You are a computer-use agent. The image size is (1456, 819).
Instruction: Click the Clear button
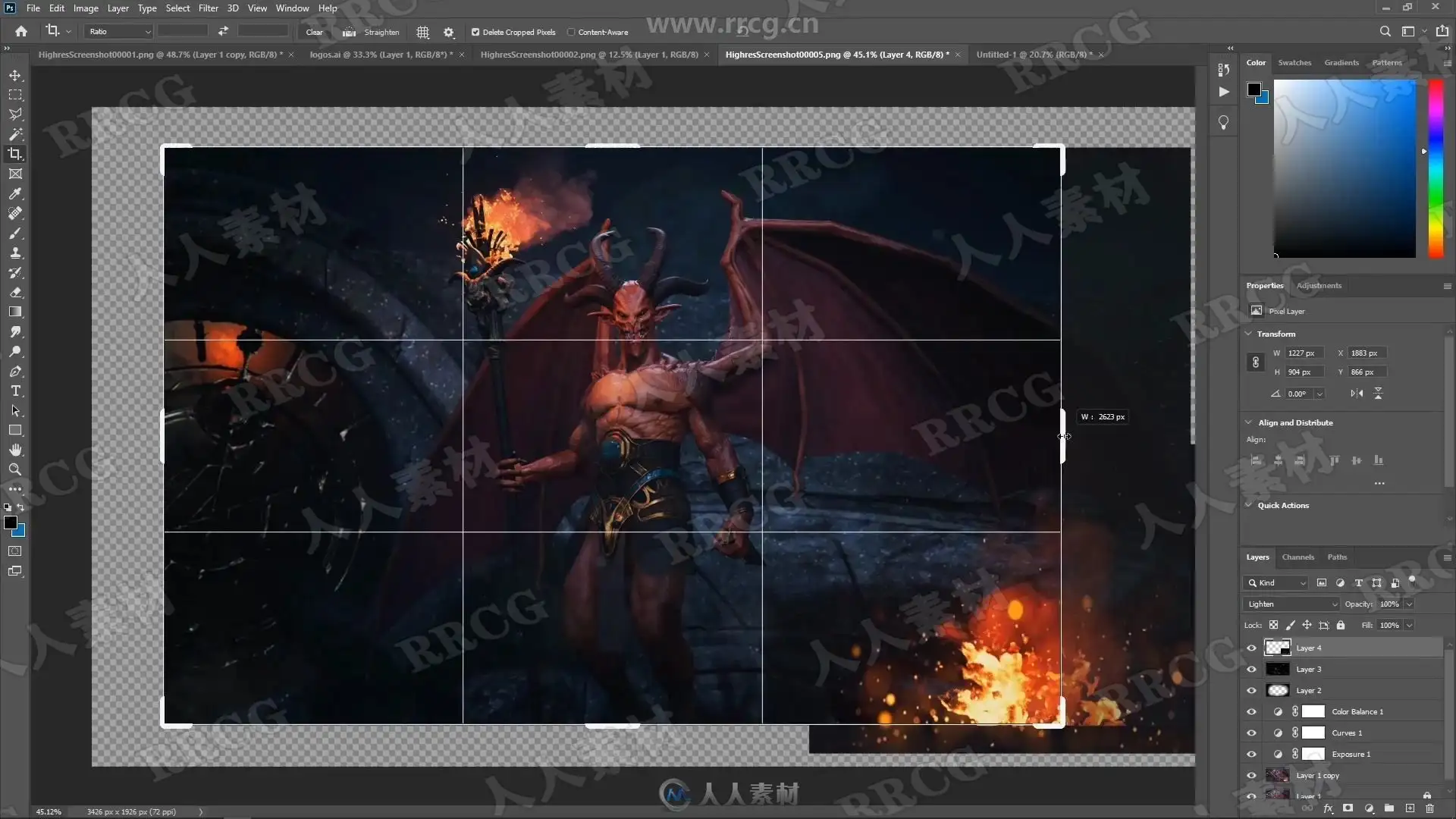[x=314, y=32]
